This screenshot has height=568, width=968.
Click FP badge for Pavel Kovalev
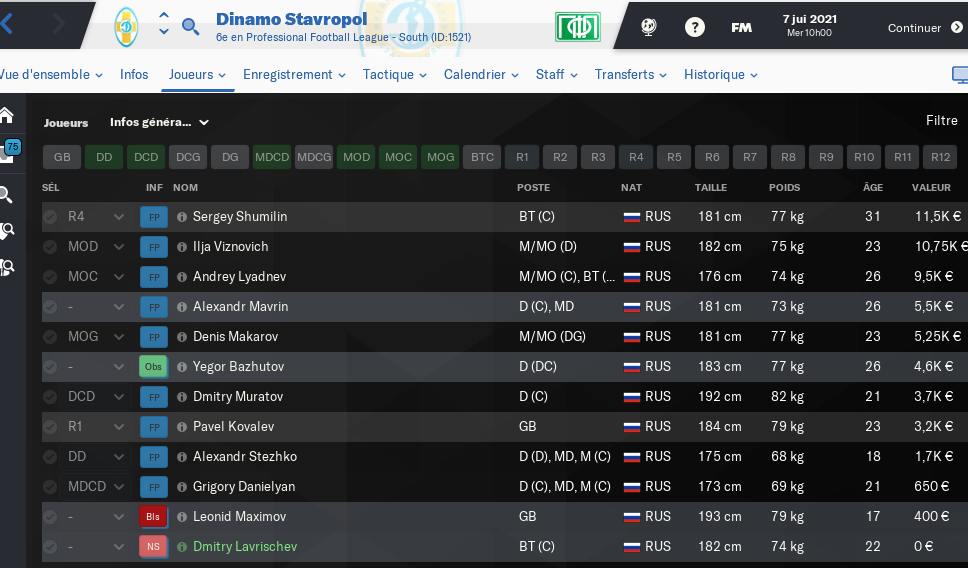tap(154, 427)
